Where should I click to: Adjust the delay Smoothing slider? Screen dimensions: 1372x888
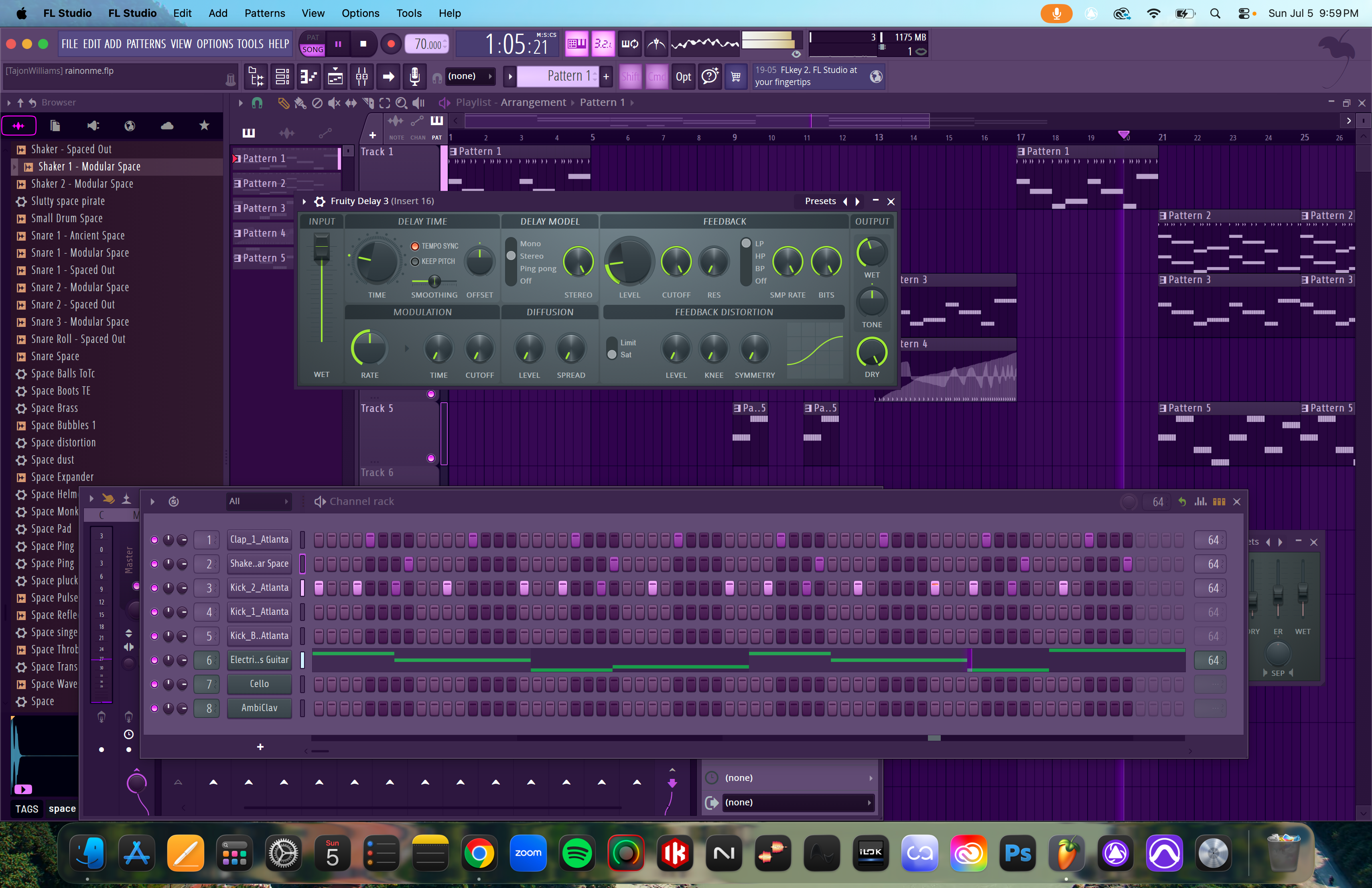coord(434,281)
